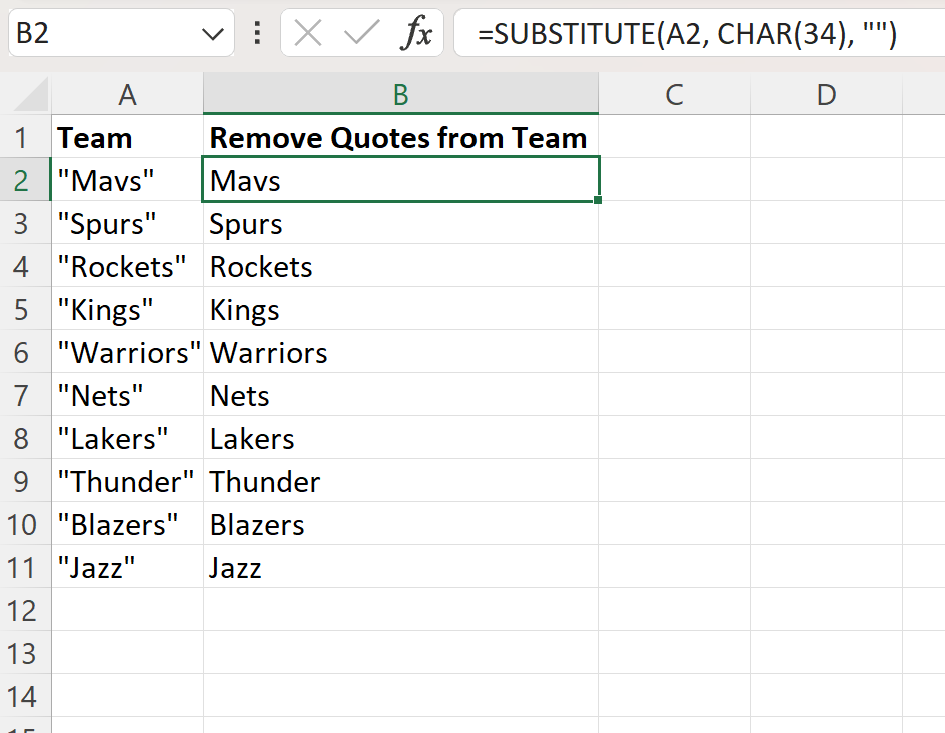The image size is (945, 733).
Task: Select column B header
Action: [401, 95]
